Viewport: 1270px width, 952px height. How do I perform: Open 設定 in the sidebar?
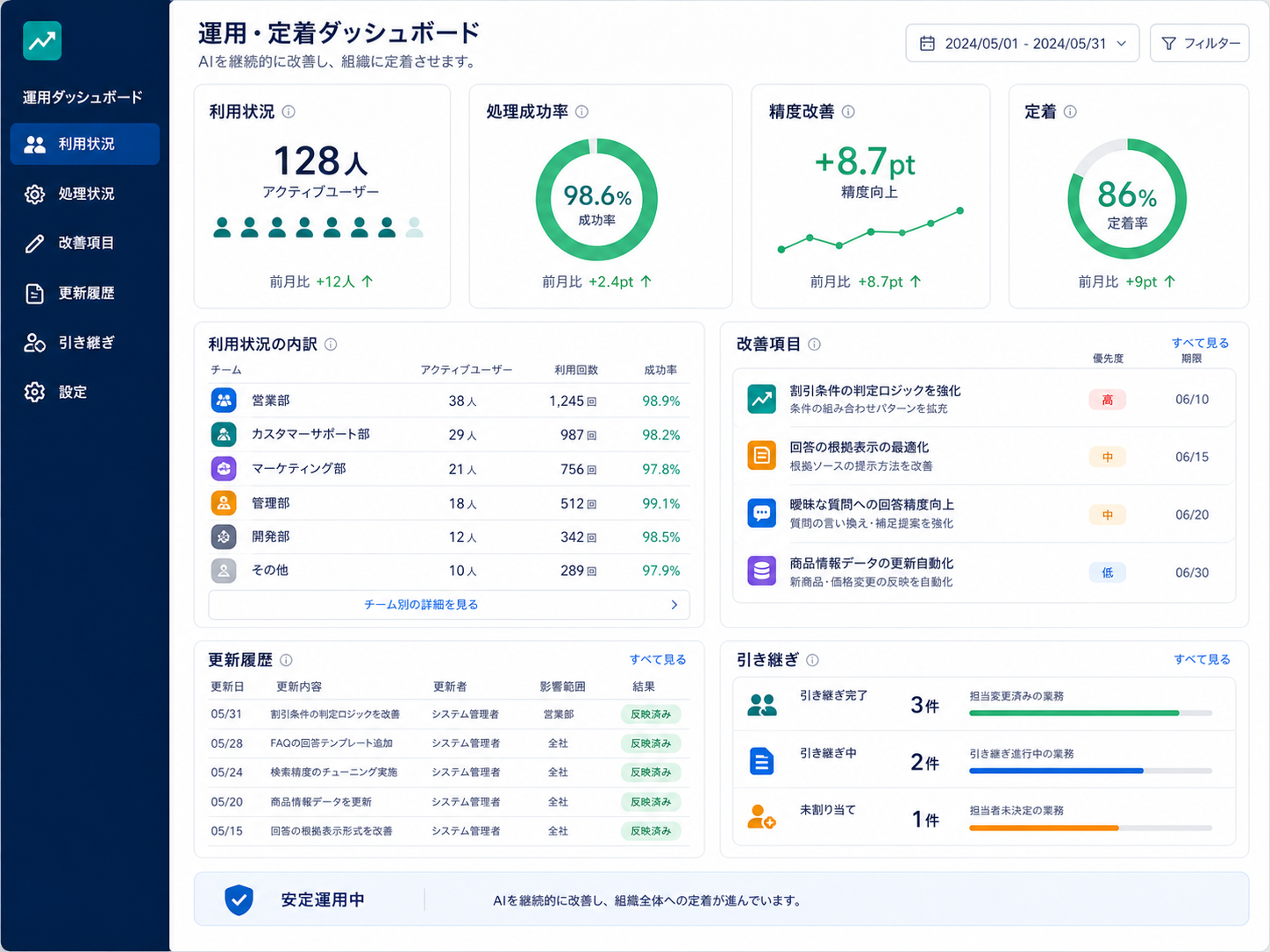85,392
